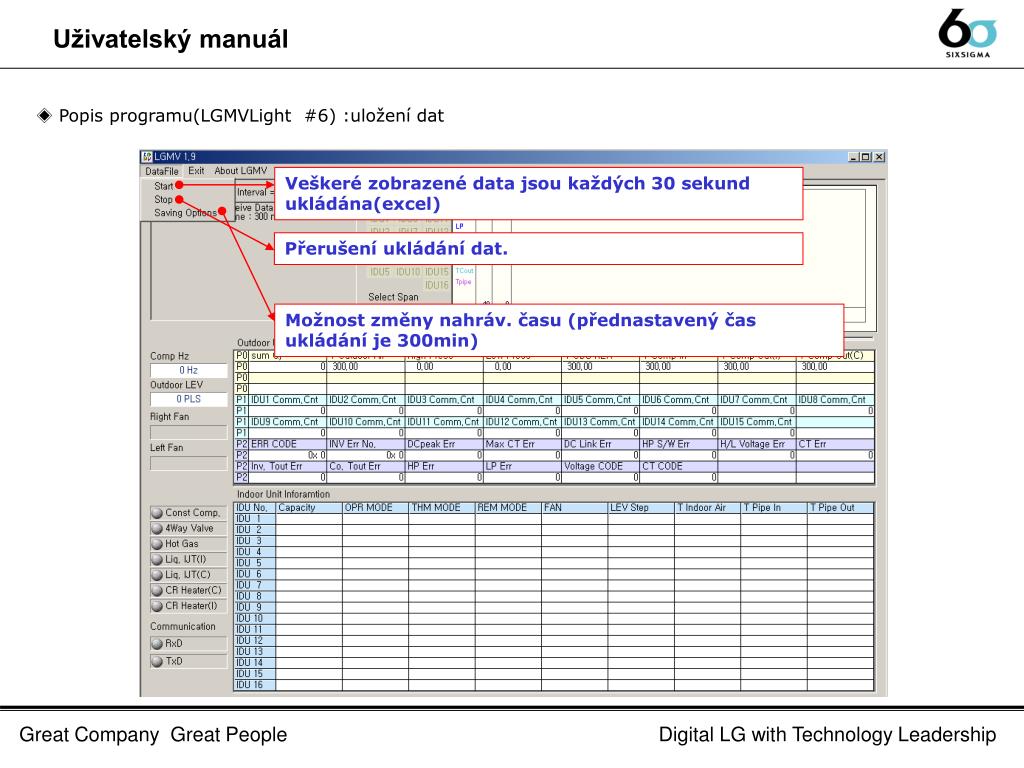The height and width of the screenshot is (768, 1024).
Task: Click the DC Link Err cell
Action: click(601, 444)
